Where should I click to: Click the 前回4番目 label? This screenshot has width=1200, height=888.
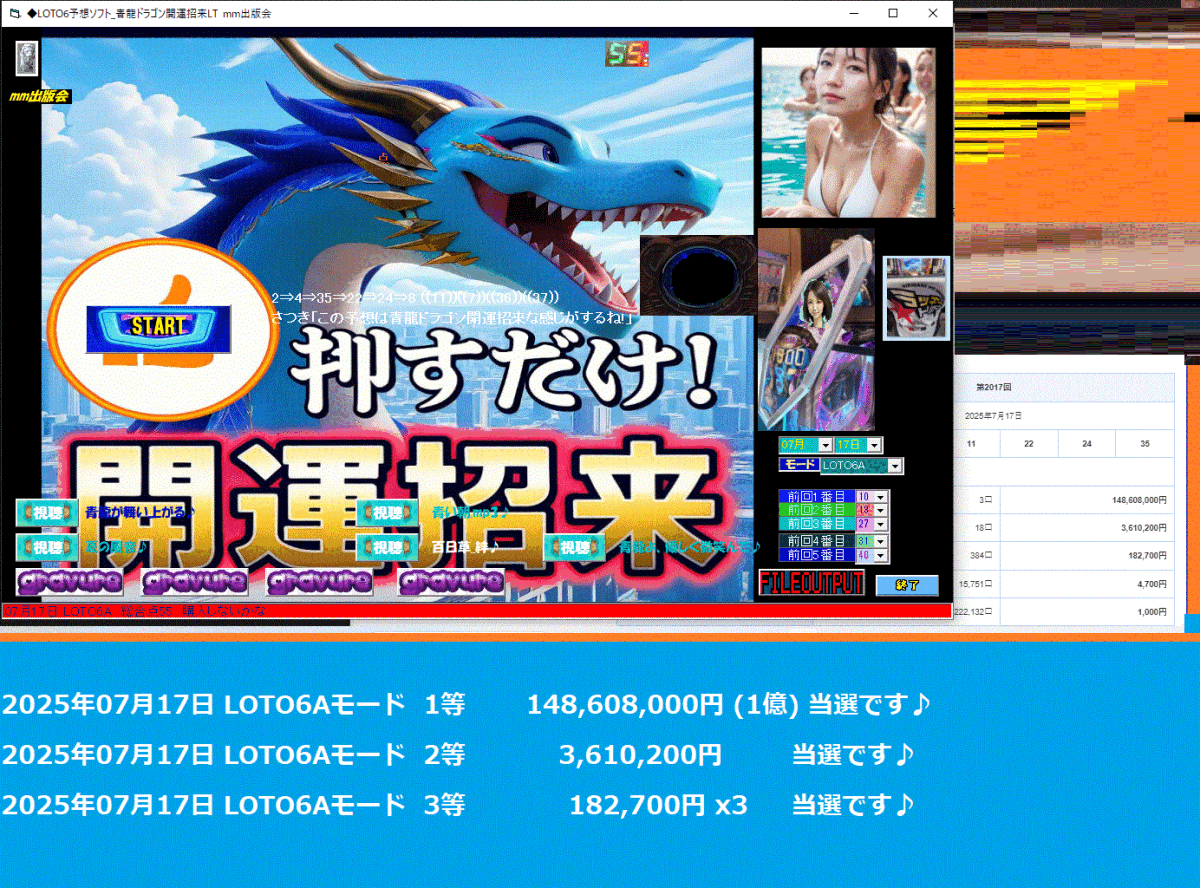(x=816, y=541)
